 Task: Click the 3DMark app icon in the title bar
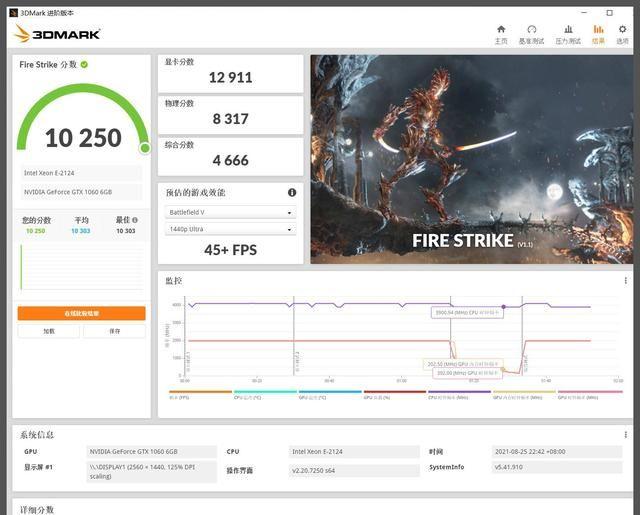click(13, 13)
